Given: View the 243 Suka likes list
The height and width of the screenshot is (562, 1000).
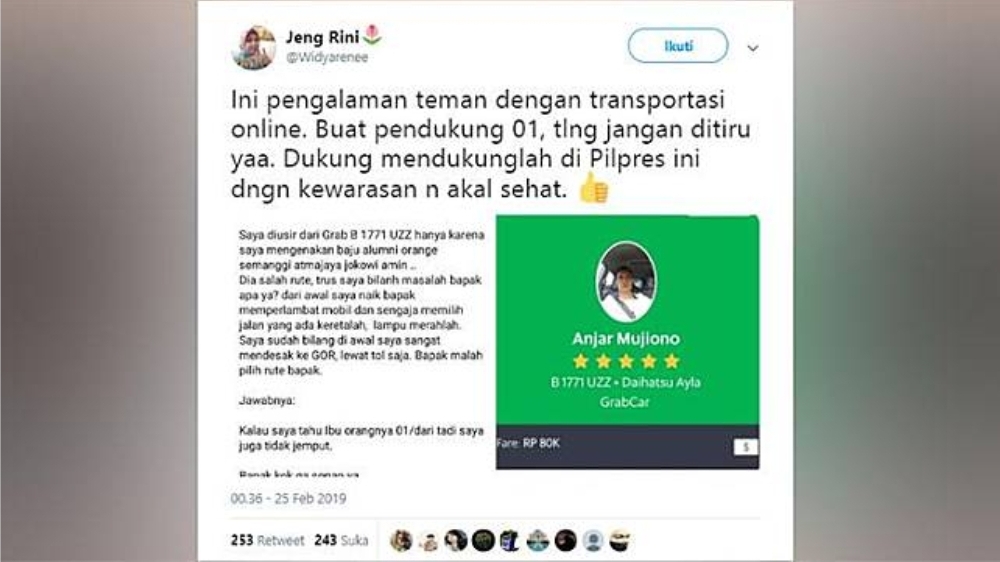Looking at the screenshot, I should (x=341, y=540).
